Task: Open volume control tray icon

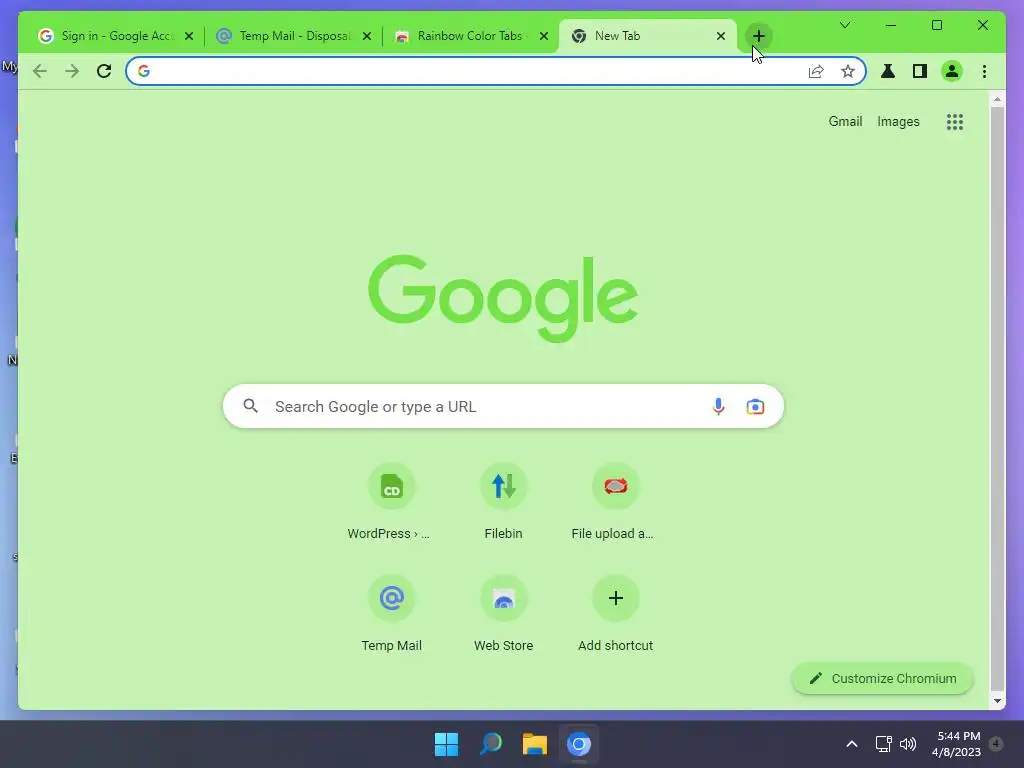Action: coord(908,744)
